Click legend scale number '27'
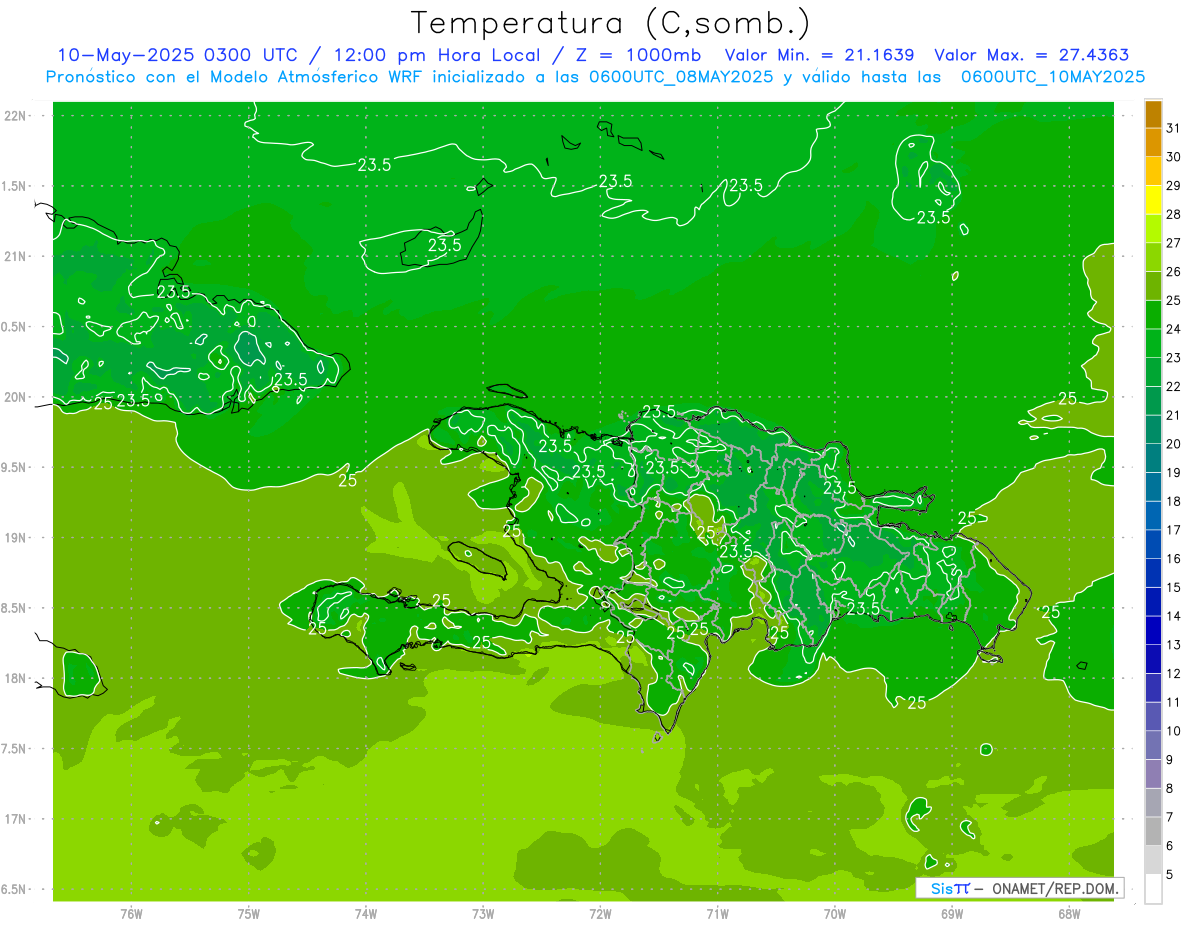 pos(1173,242)
